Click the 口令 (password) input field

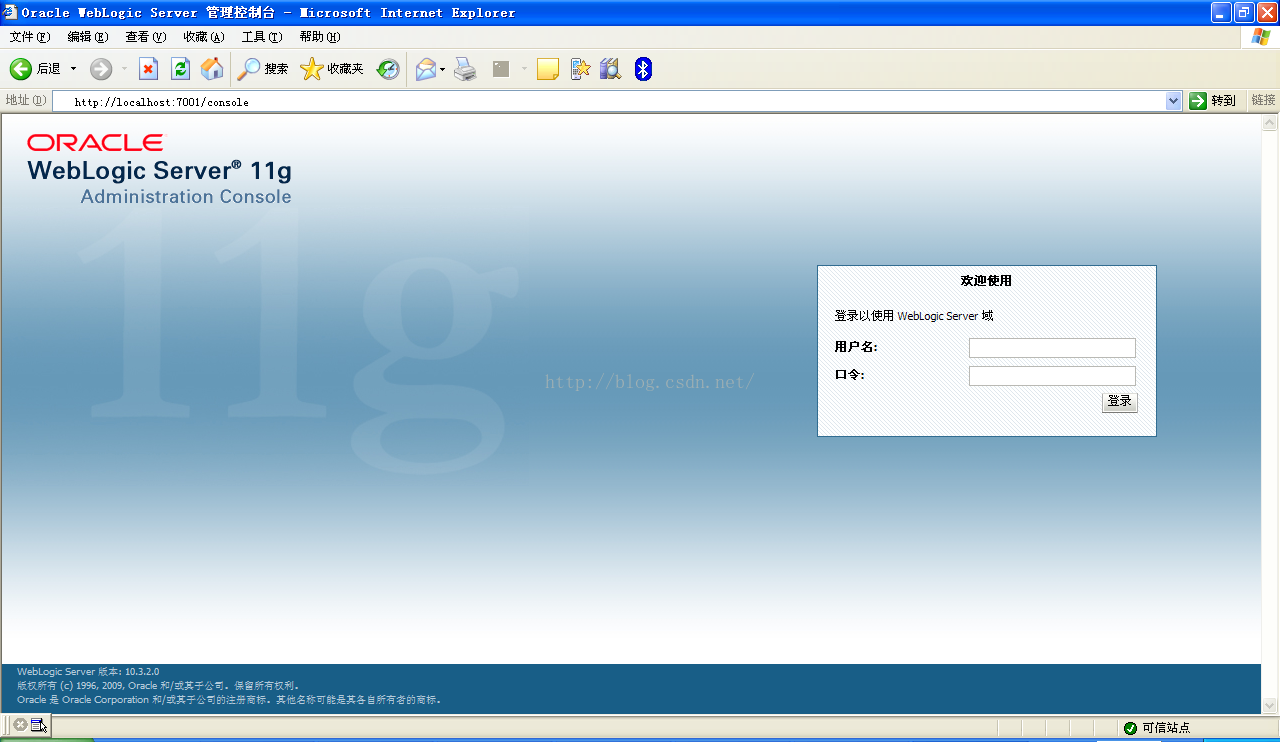pyautogui.click(x=1052, y=376)
